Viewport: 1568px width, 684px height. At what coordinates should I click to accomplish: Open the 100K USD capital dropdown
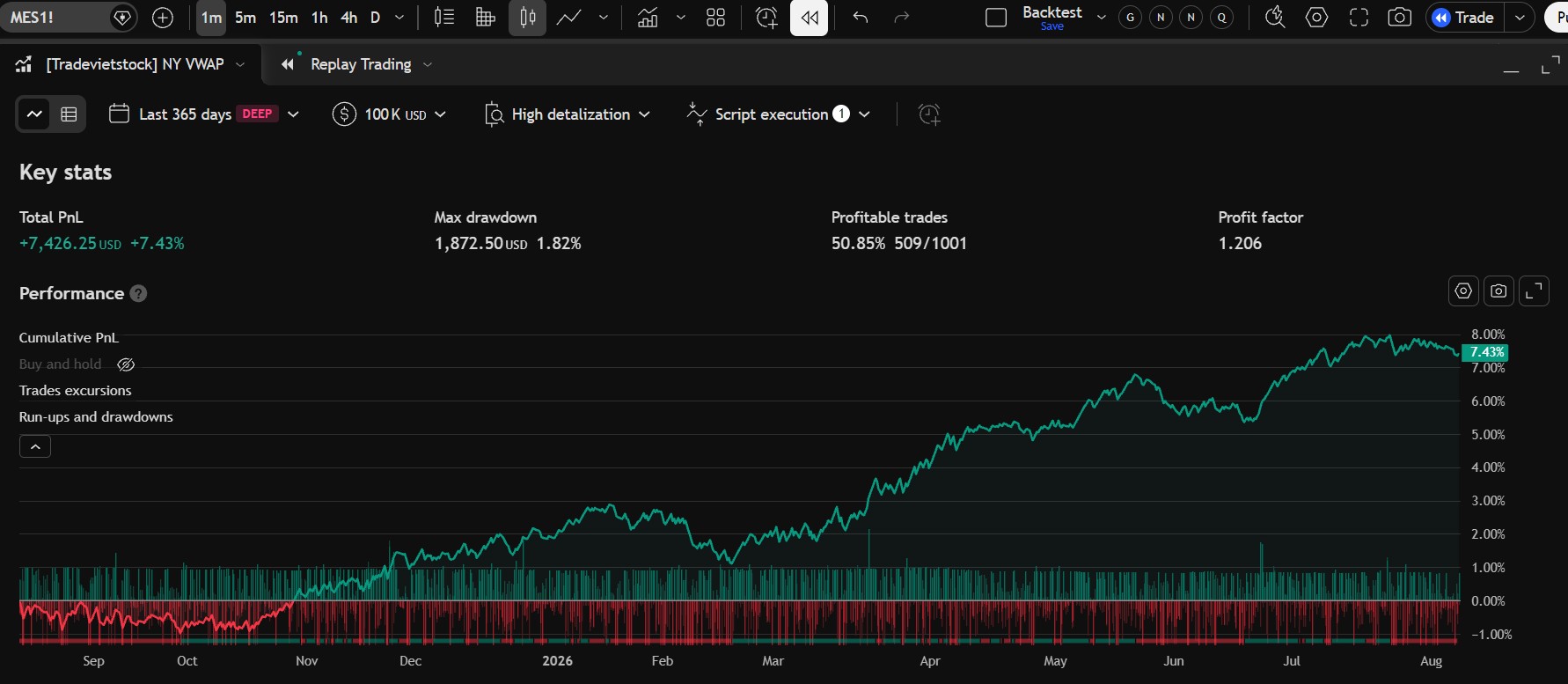(x=389, y=114)
